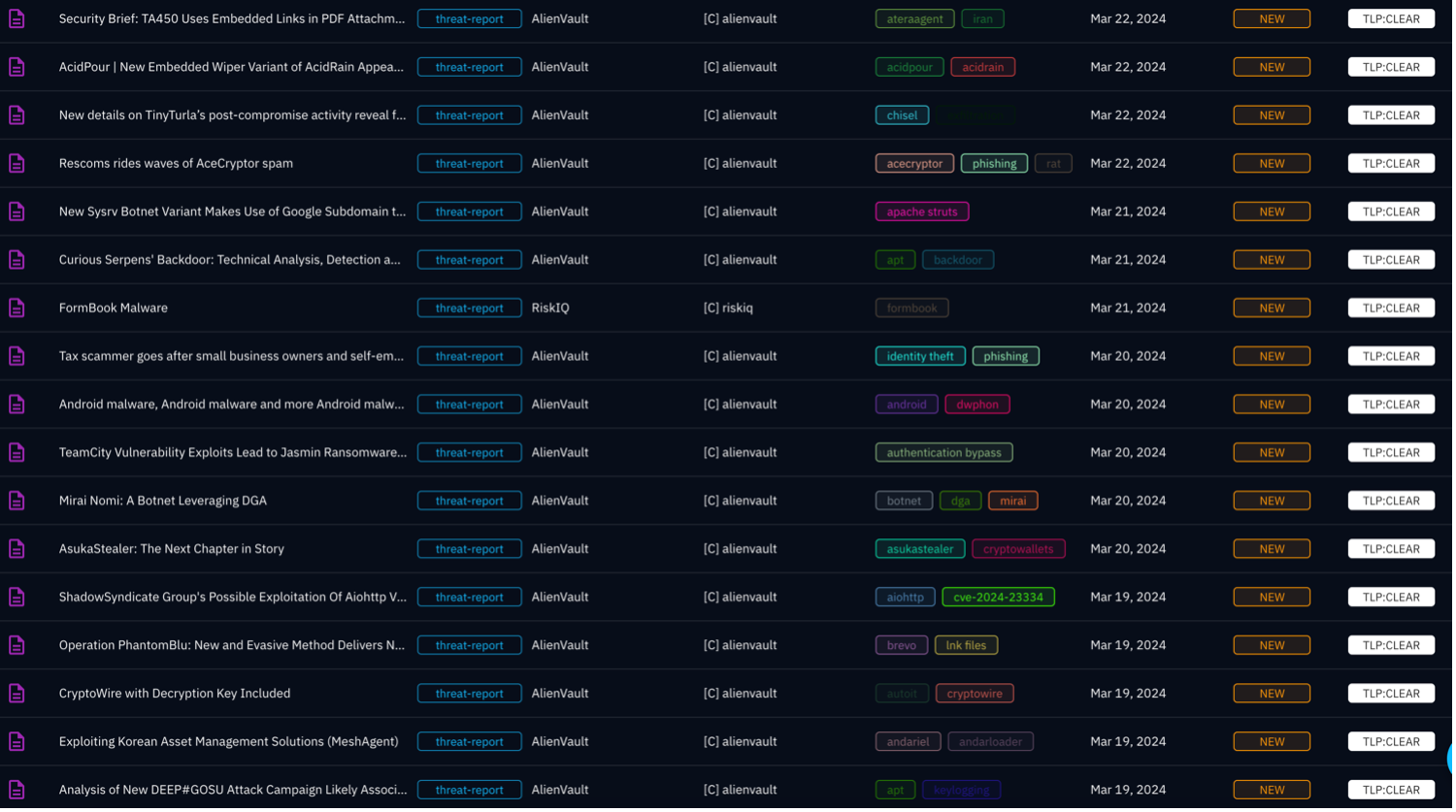Click the document icon beside AcidPour wiper report
Screen dimensions: 1456x812
tap(17, 67)
